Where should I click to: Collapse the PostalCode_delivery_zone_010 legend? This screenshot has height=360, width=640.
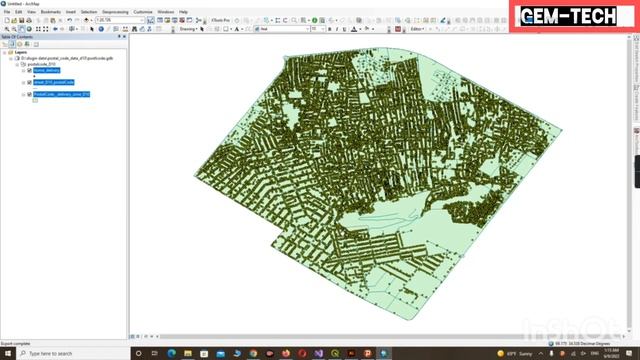(23, 94)
